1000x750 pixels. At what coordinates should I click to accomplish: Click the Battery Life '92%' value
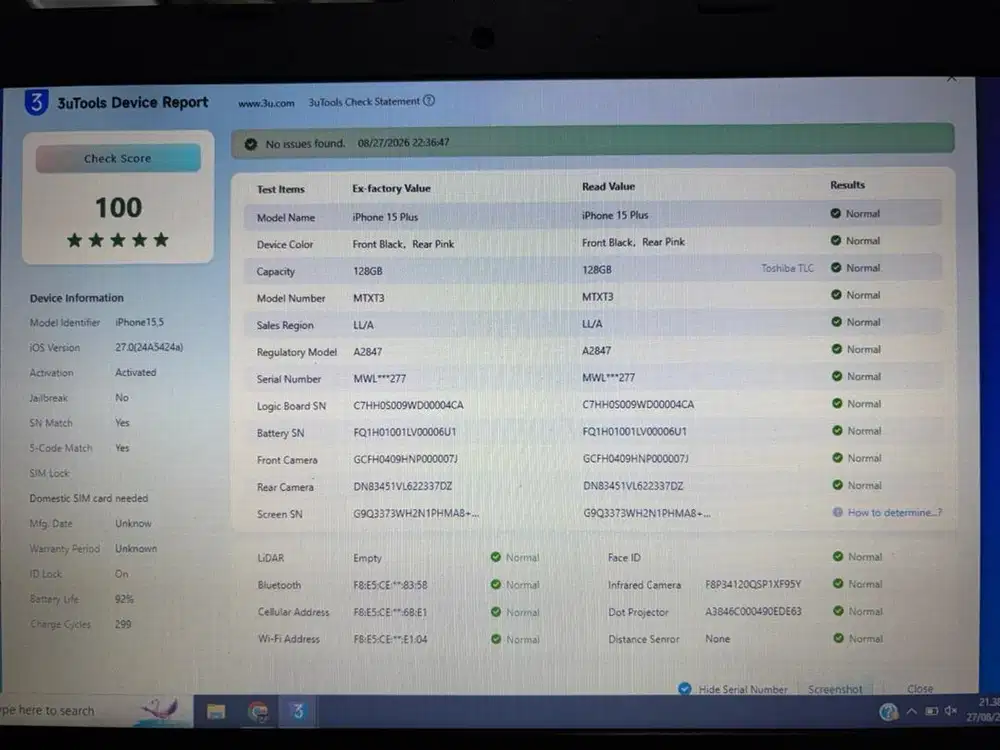pyautogui.click(x=124, y=599)
